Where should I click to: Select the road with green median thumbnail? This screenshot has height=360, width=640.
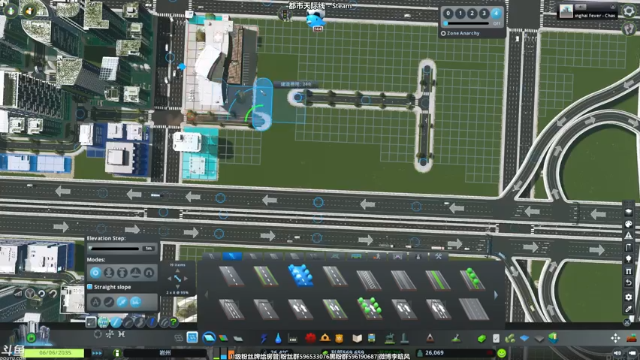coord(437,280)
